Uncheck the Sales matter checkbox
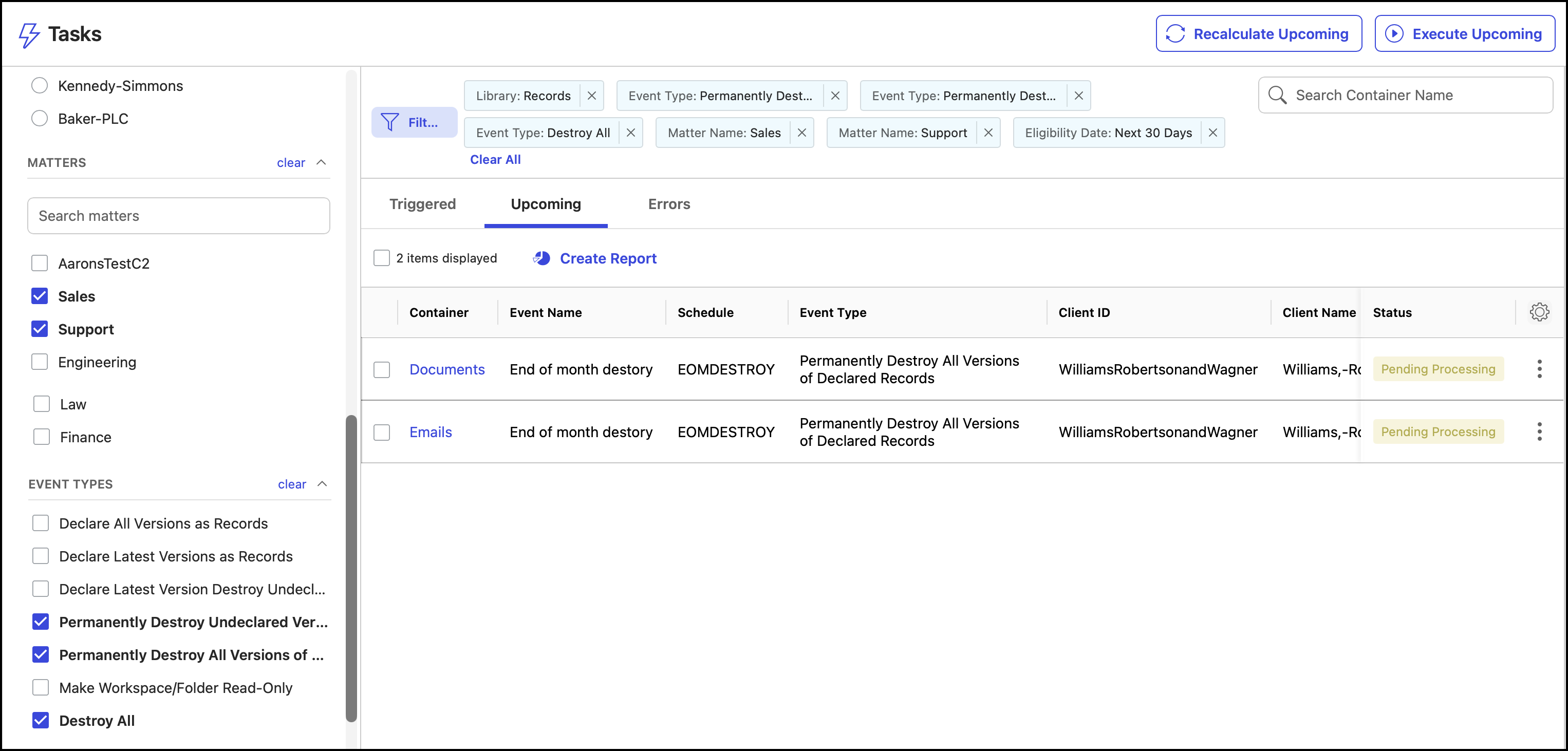Screen dimensions: 1568x751 click(x=40, y=296)
